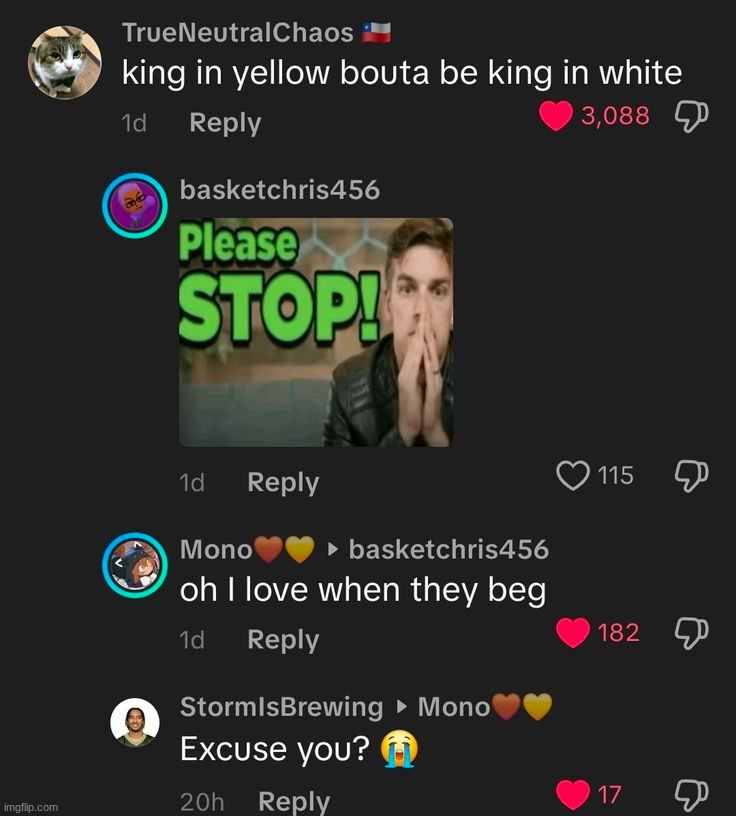Reply to TrueNeutralChaos's comment

pos(224,122)
